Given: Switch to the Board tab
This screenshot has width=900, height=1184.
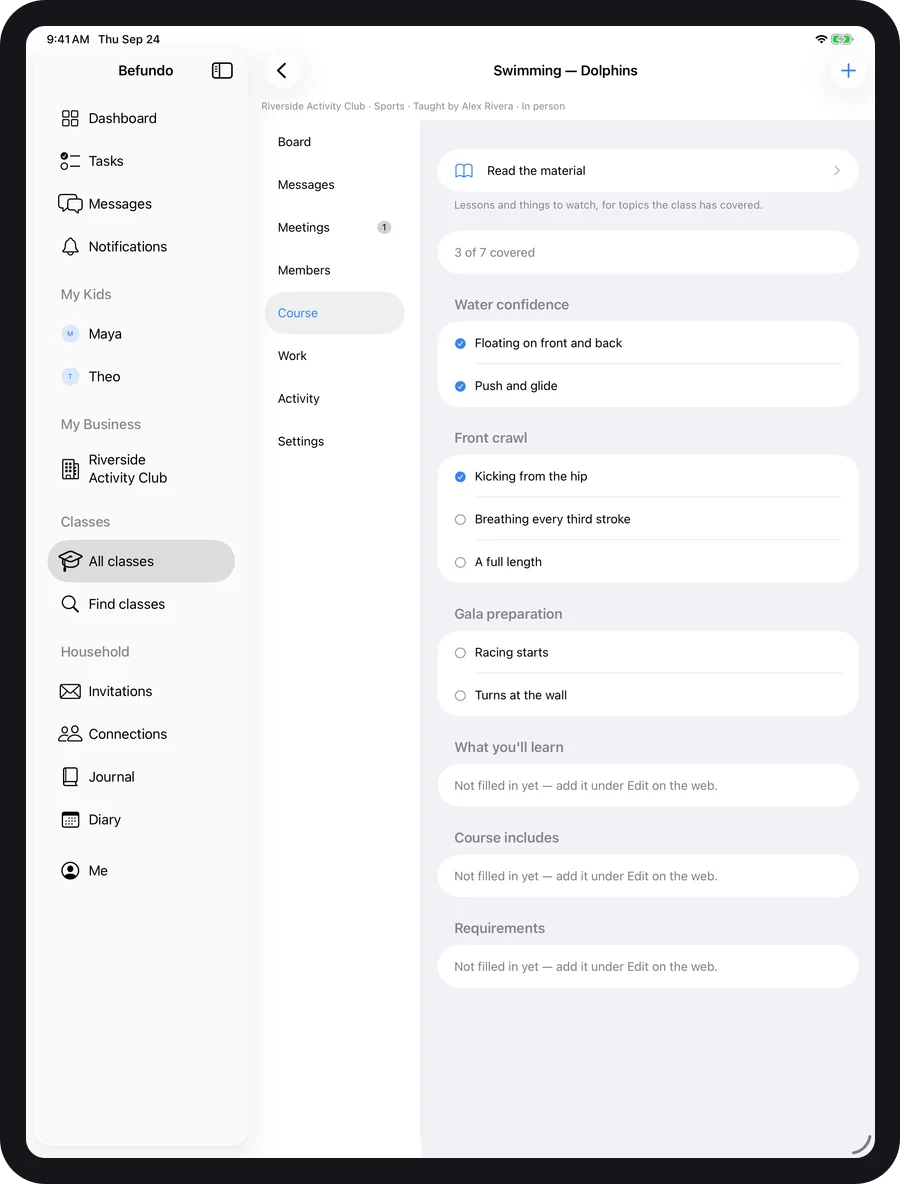Looking at the screenshot, I should coord(334,142).
